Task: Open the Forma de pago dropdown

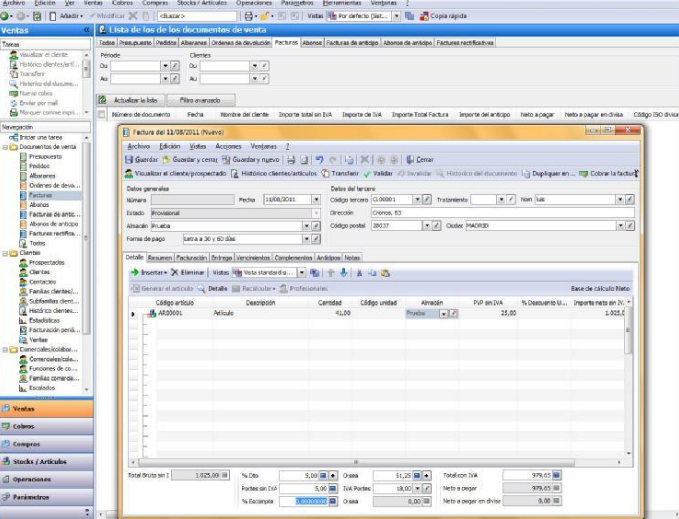Action: 305,239
